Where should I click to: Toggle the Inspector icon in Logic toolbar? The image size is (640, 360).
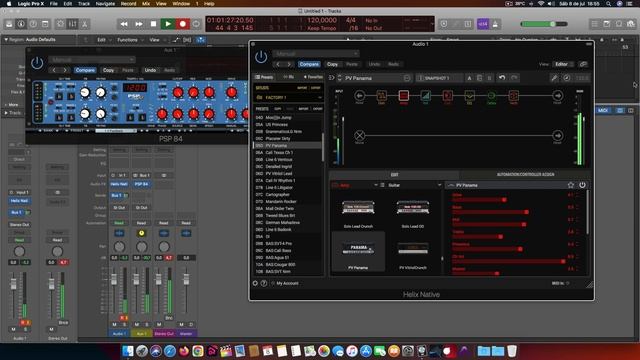point(21,24)
